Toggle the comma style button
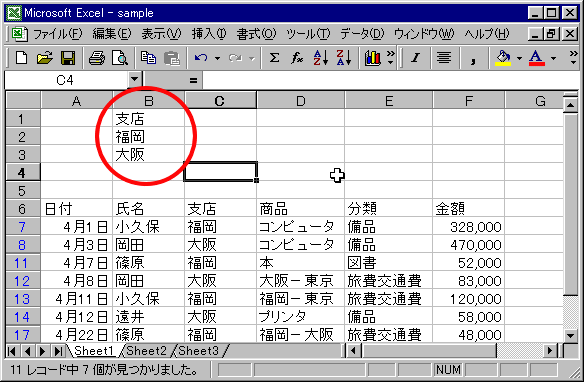Screen dimensions: 584x382 coord(473,58)
